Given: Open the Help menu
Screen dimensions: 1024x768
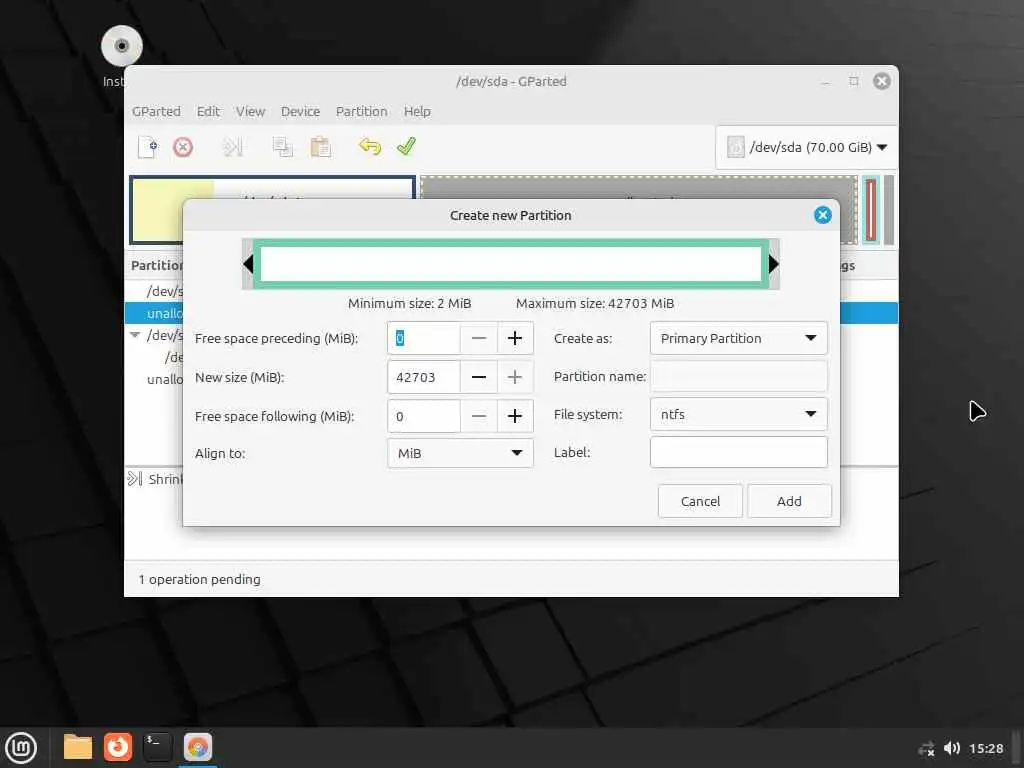Looking at the screenshot, I should click(417, 111).
